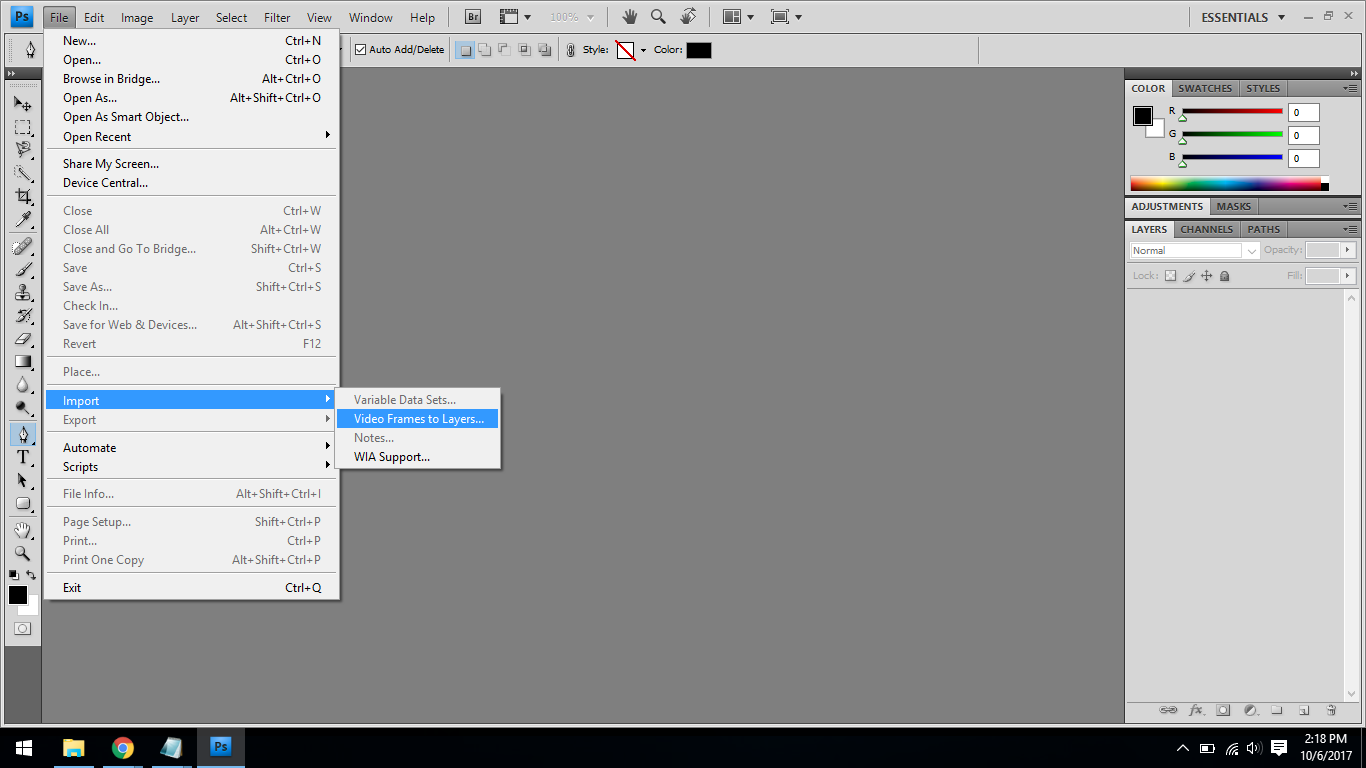Open the Style picker dropdown arrow
This screenshot has width=1366, height=768.
tap(643, 50)
